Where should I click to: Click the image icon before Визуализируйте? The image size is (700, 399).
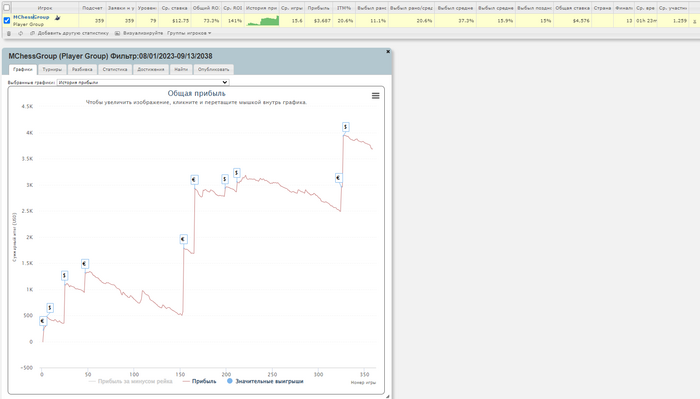coord(117,33)
